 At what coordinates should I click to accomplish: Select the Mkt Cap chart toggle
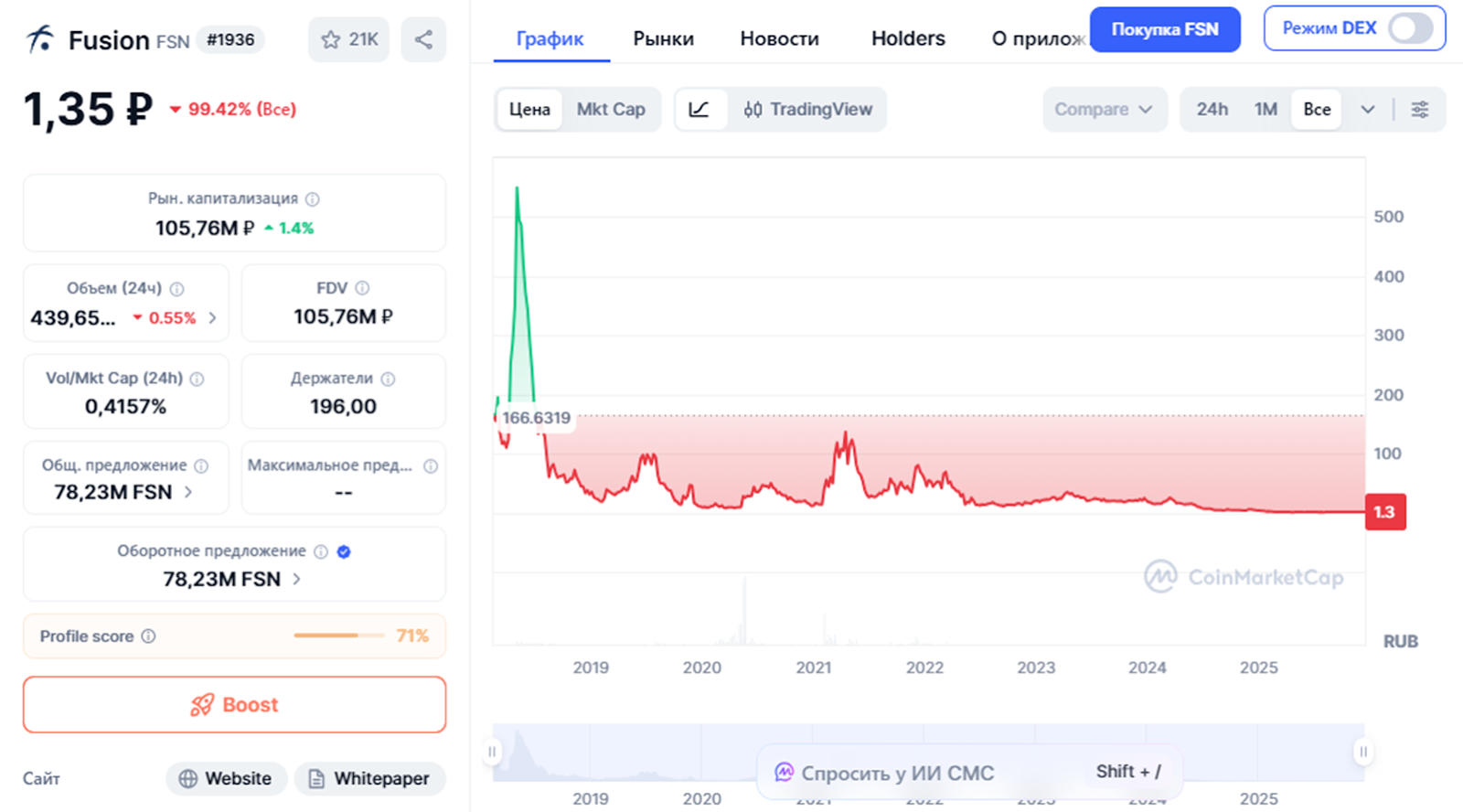[x=611, y=110]
